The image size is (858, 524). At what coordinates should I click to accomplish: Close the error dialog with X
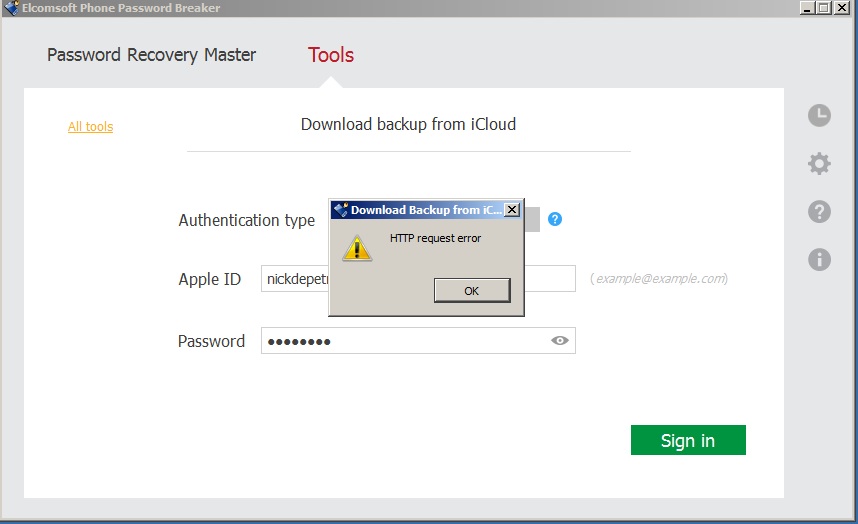[512, 210]
